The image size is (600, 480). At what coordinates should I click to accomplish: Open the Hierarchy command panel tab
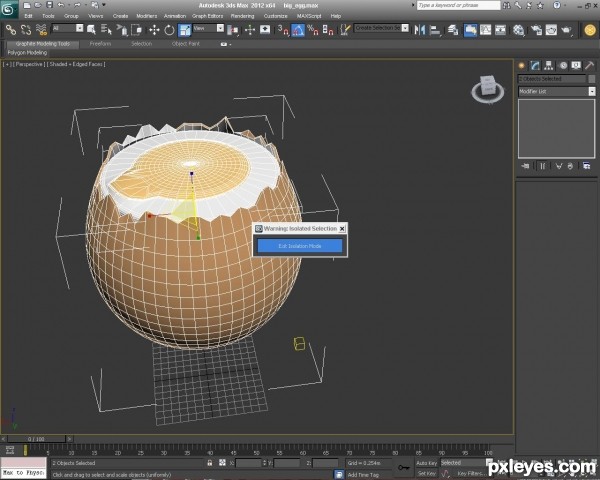[549, 65]
